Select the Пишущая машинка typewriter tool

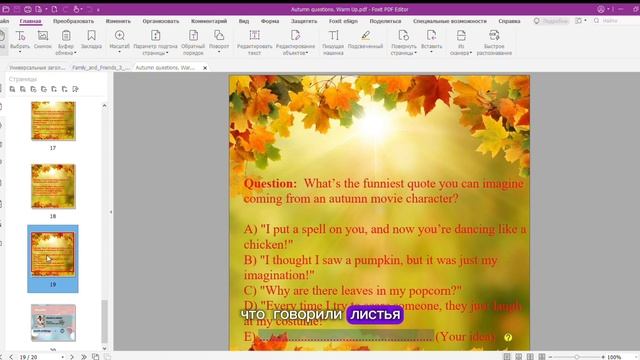(x=333, y=36)
